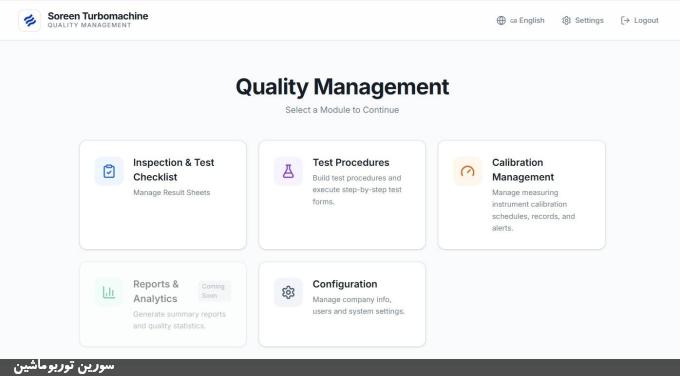
Task: Click 'Build test procedures and execute' description
Action: pyautogui.click(x=357, y=190)
